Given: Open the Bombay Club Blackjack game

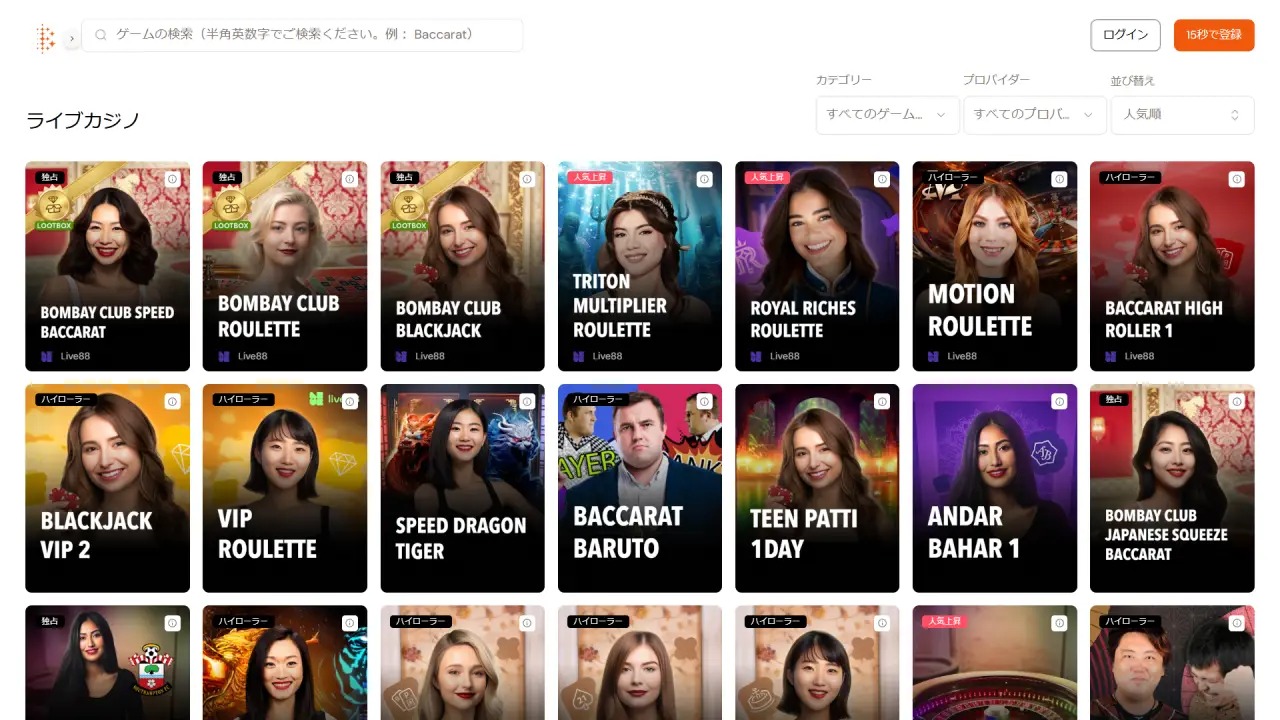Looking at the screenshot, I should tap(462, 266).
